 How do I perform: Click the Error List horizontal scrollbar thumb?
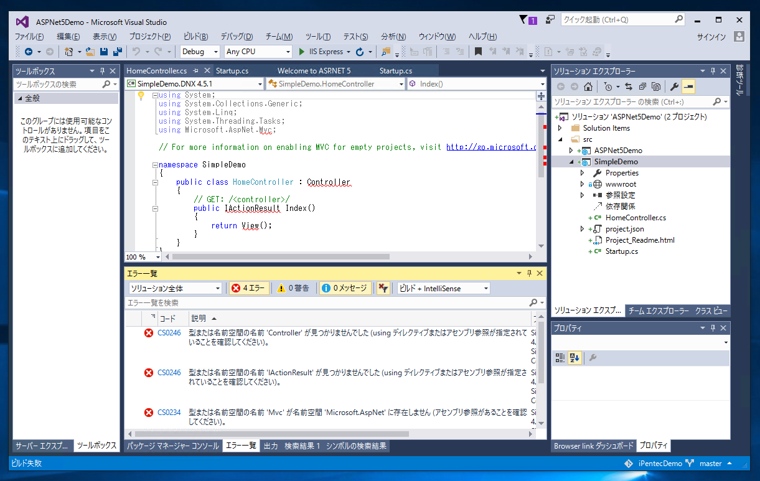click(271, 434)
